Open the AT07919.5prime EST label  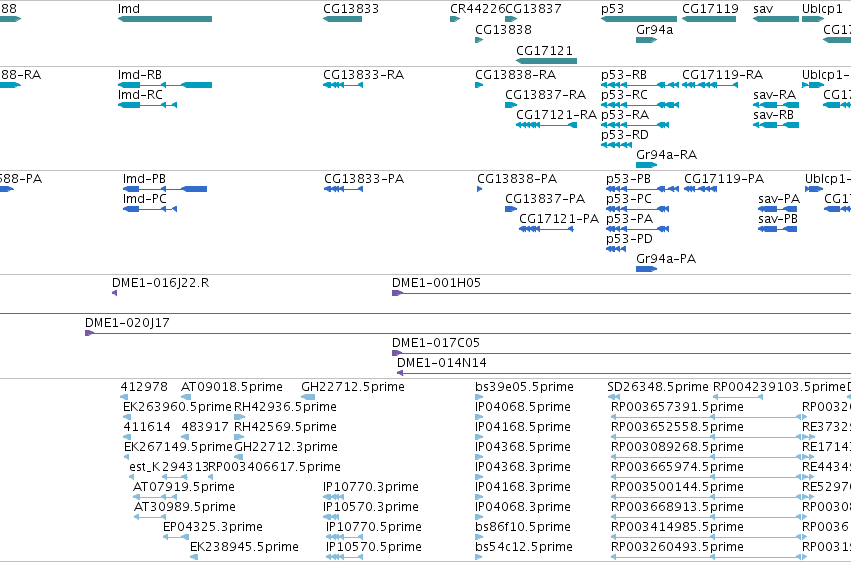click(184, 488)
